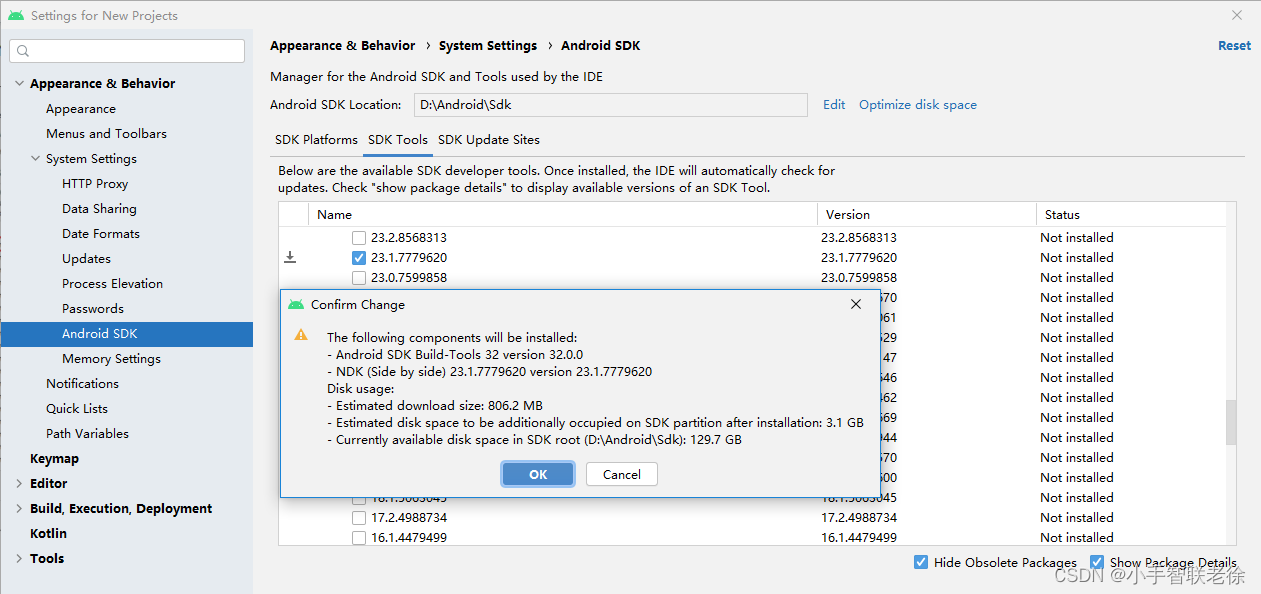Viewport: 1261px width, 594px height.
Task: Click the Edit link for SDK location
Action: tap(834, 104)
